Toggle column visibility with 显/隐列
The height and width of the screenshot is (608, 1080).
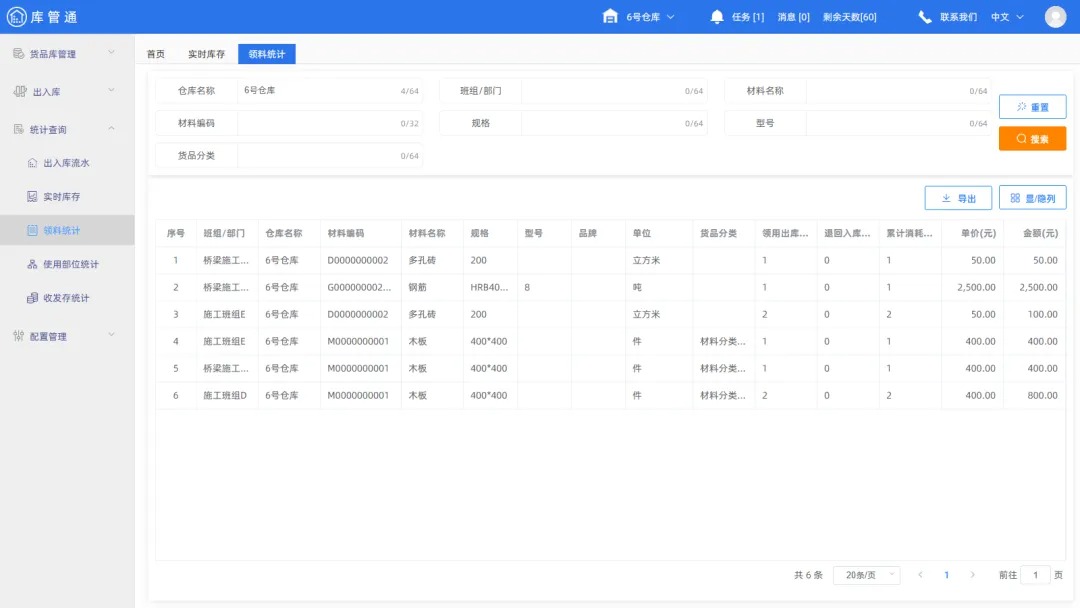tap(1033, 198)
